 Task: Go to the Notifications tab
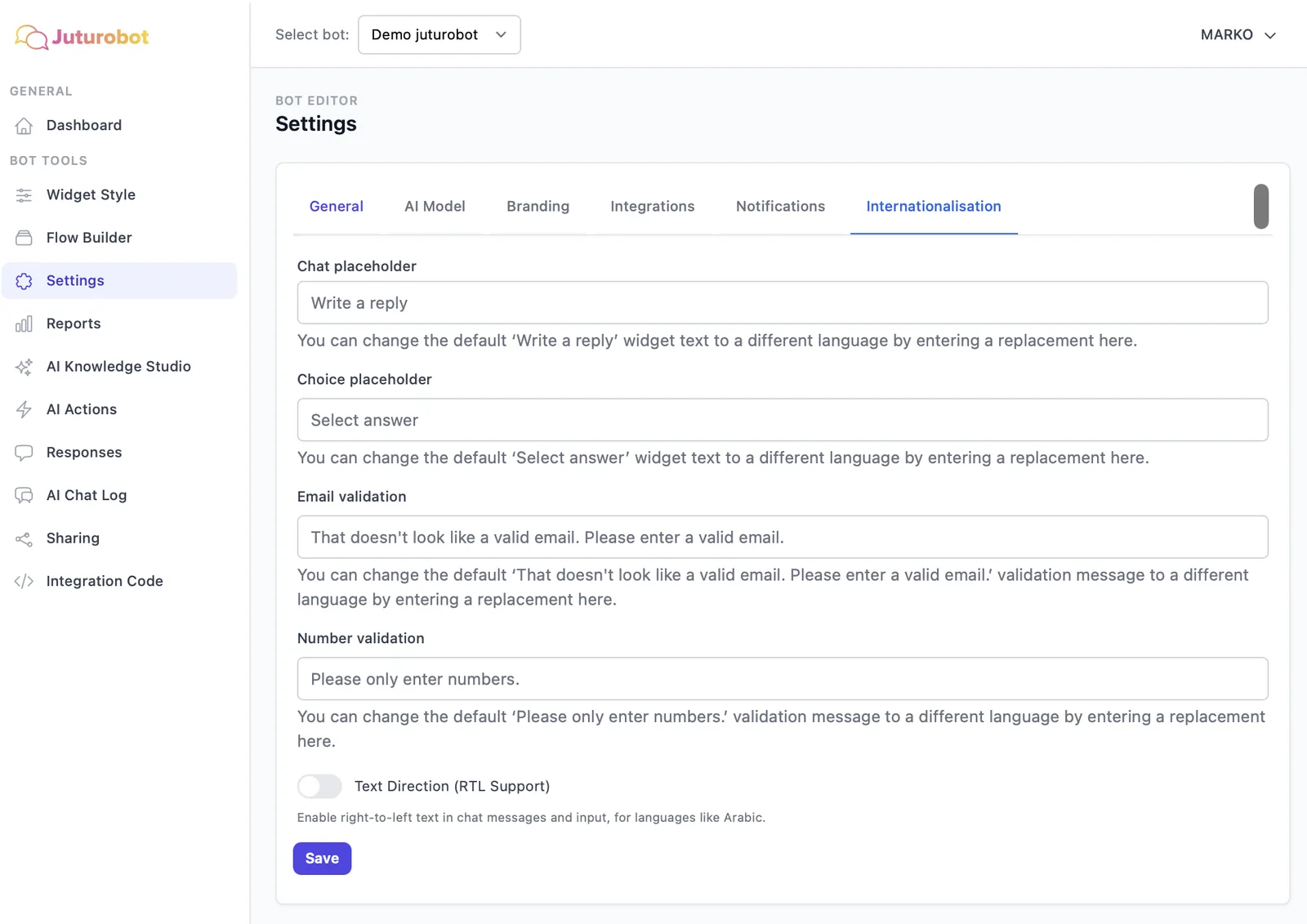coord(780,206)
